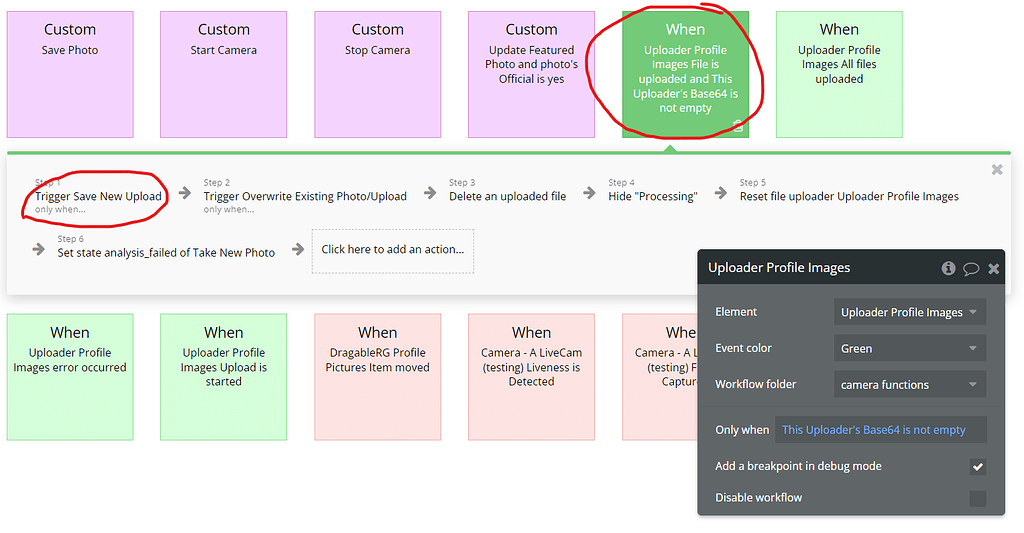Open the Element dropdown

pos(910,312)
